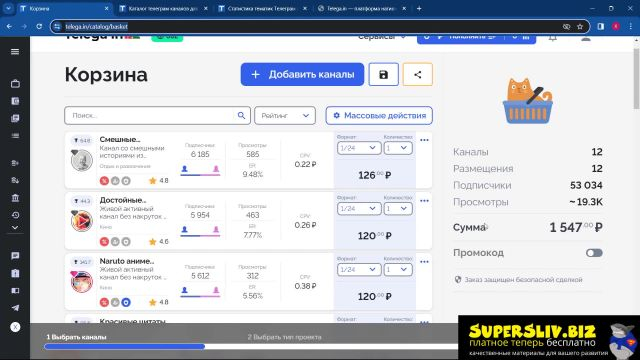
Task: Click Добавить каналы button
Action: tap(302, 74)
